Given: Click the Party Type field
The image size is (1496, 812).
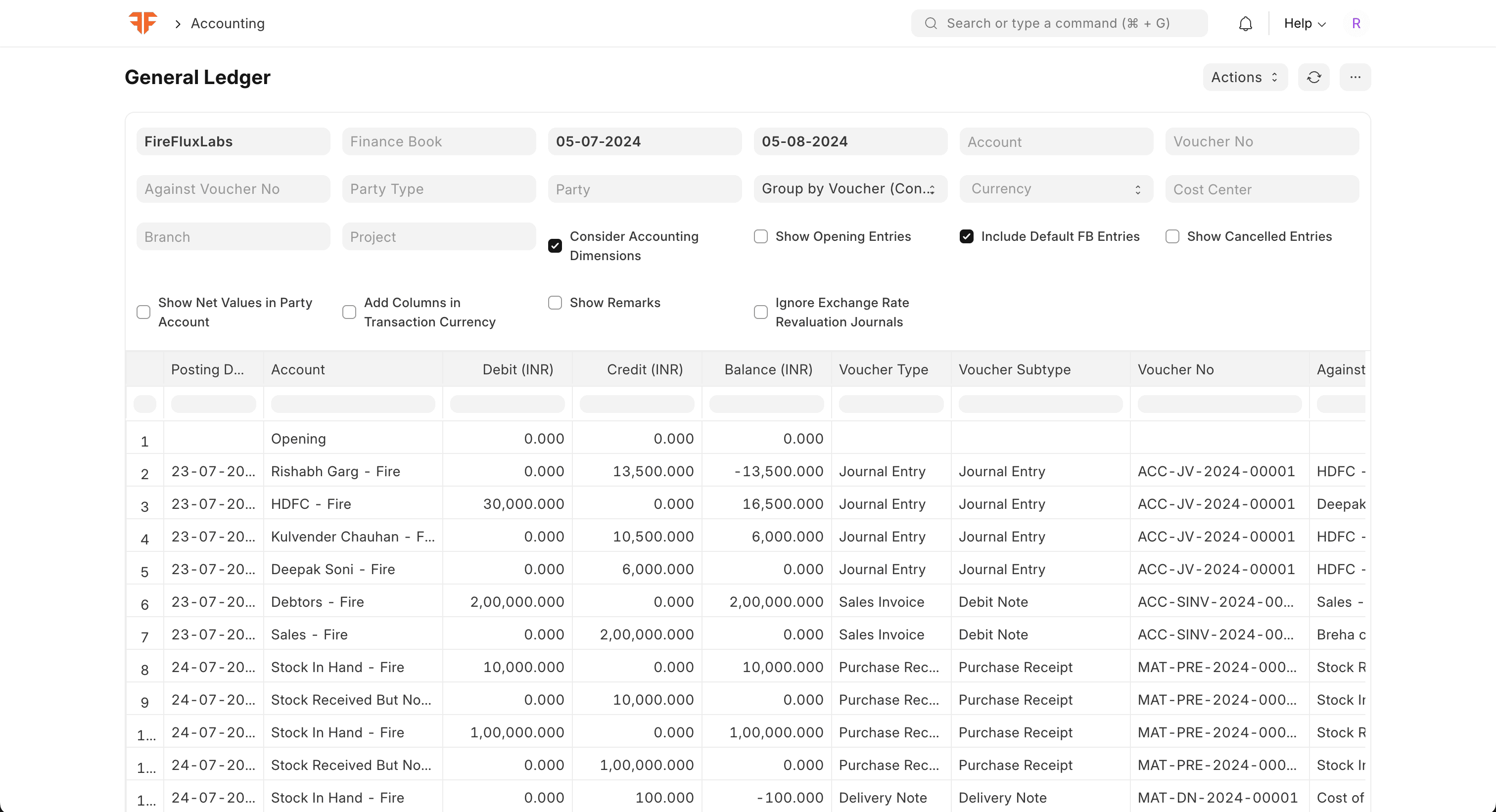Looking at the screenshot, I should [438, 188].
